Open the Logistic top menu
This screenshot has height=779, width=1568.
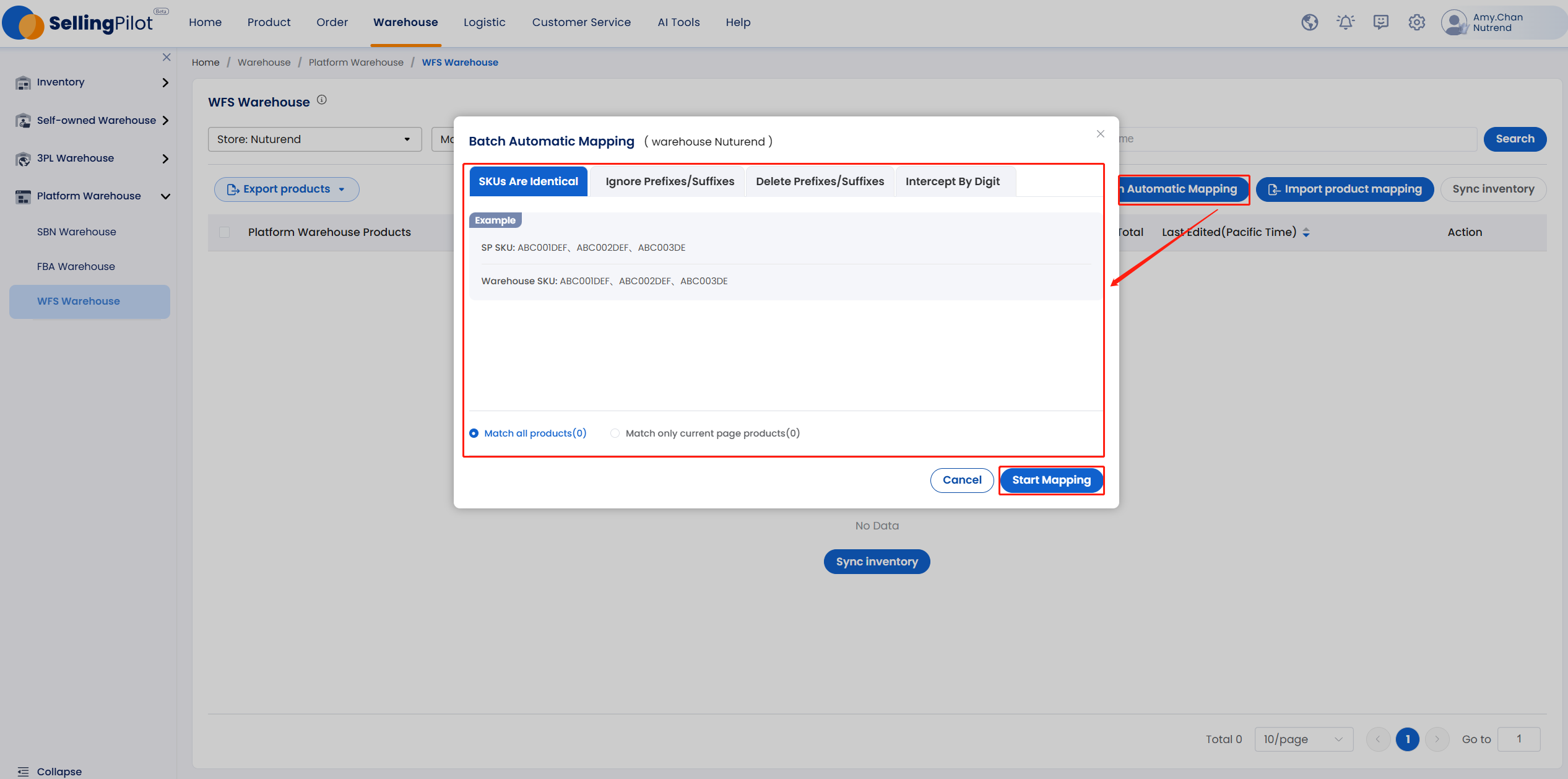484,22
